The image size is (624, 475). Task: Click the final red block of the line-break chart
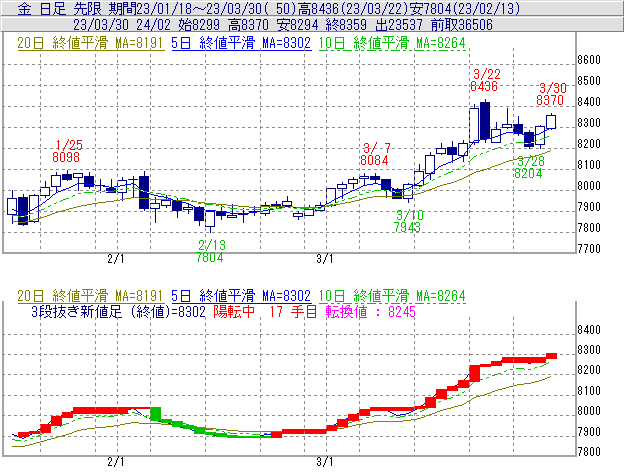point(551,356)
